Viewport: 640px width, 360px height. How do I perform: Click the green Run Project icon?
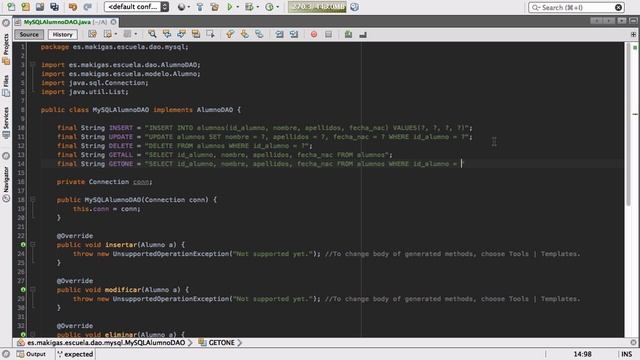(230, 7)
